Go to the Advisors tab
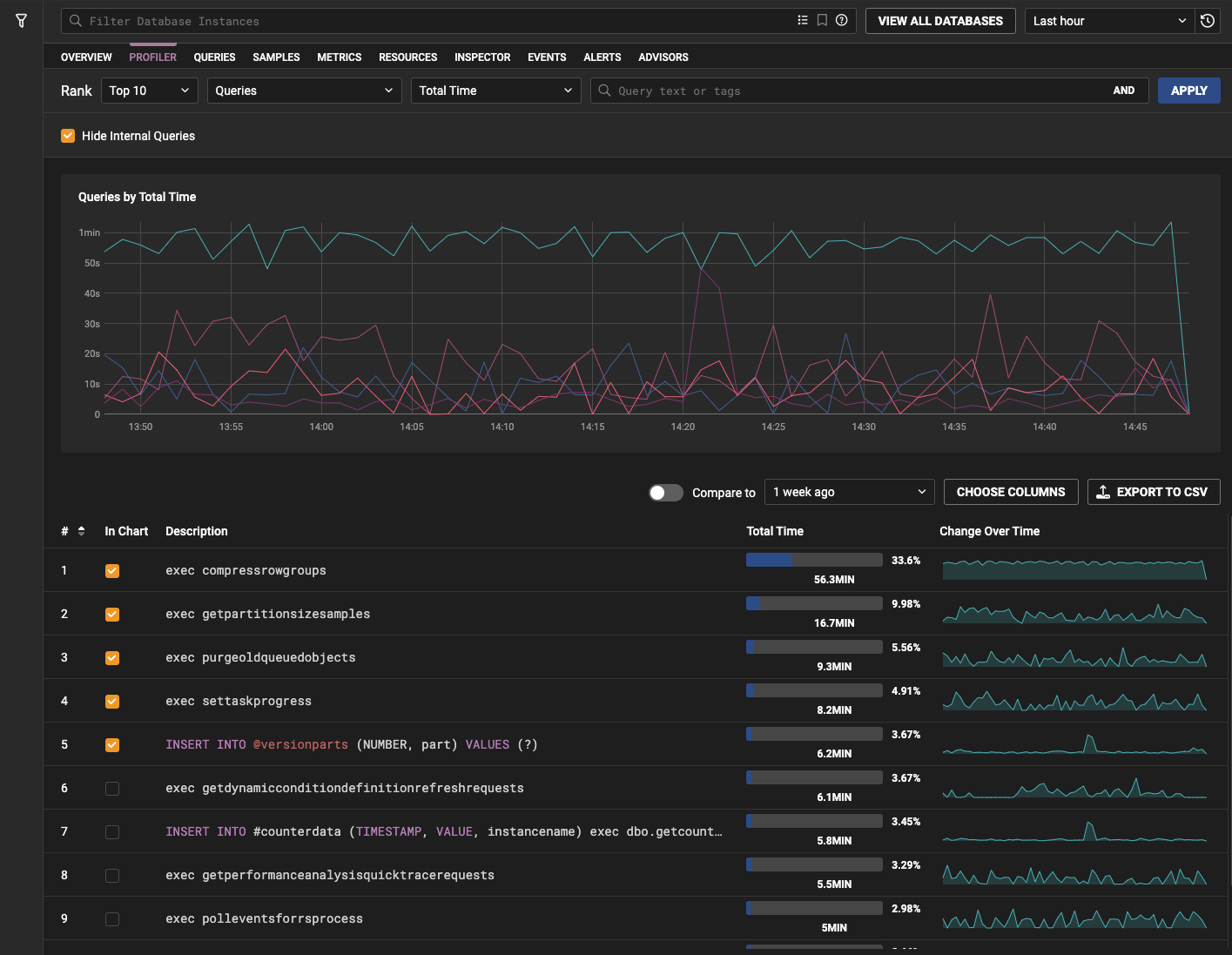 (663, 57)
